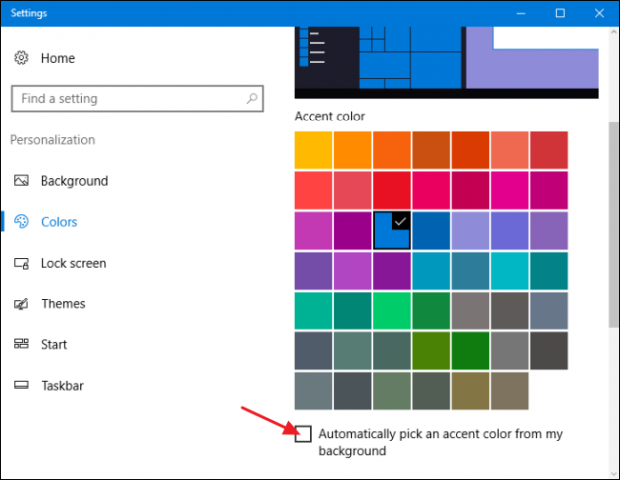Image resolution: width=620 pixels, height=480 pixels.
Task: Pick the yellow accent color in top-left
Action: [314, 149]
